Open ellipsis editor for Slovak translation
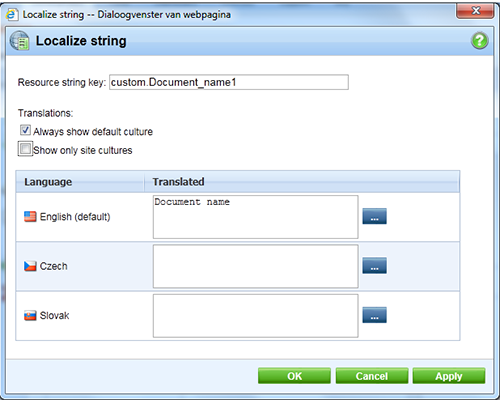The width and height of the screenshot is (500, 400). point(375,315)
